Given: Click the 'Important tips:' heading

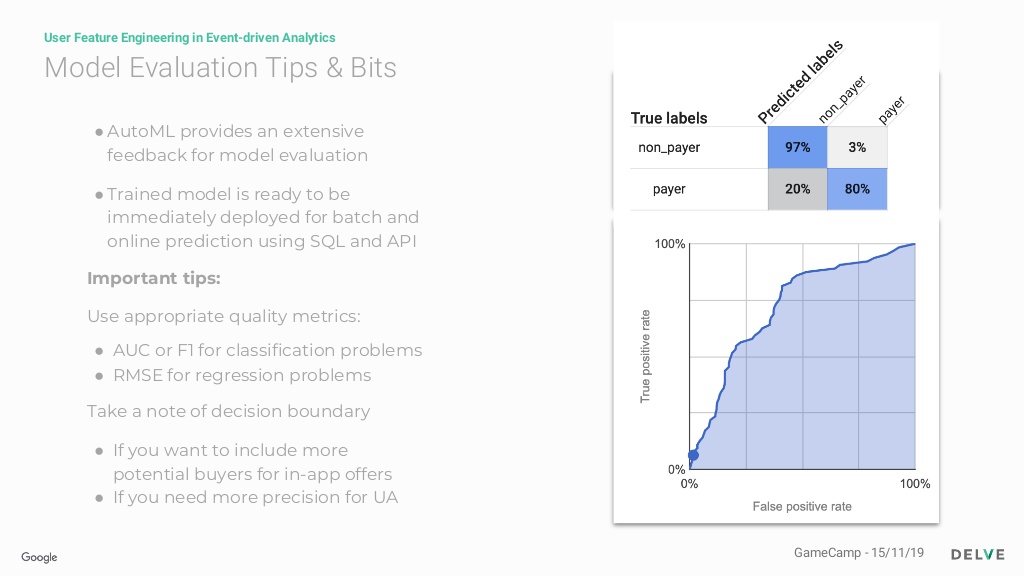Looking at the screenshot, I should coord(153,278).
